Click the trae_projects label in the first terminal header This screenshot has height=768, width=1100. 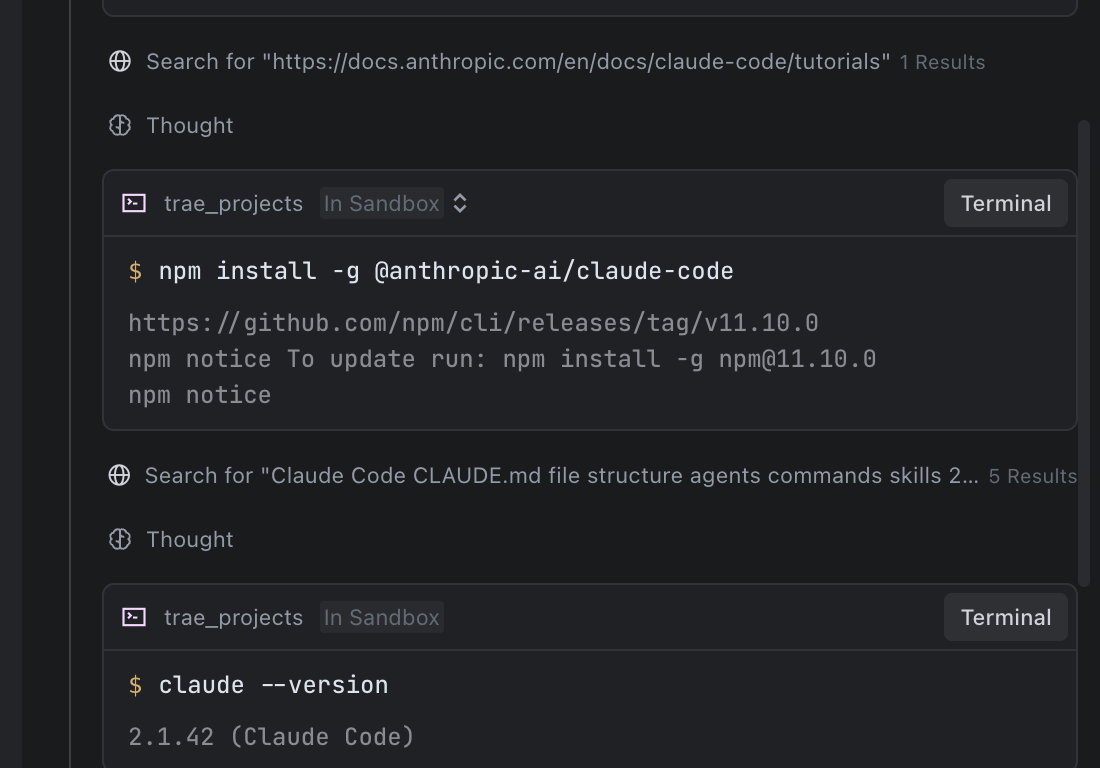pyautogui.click(x=231, y=202)
